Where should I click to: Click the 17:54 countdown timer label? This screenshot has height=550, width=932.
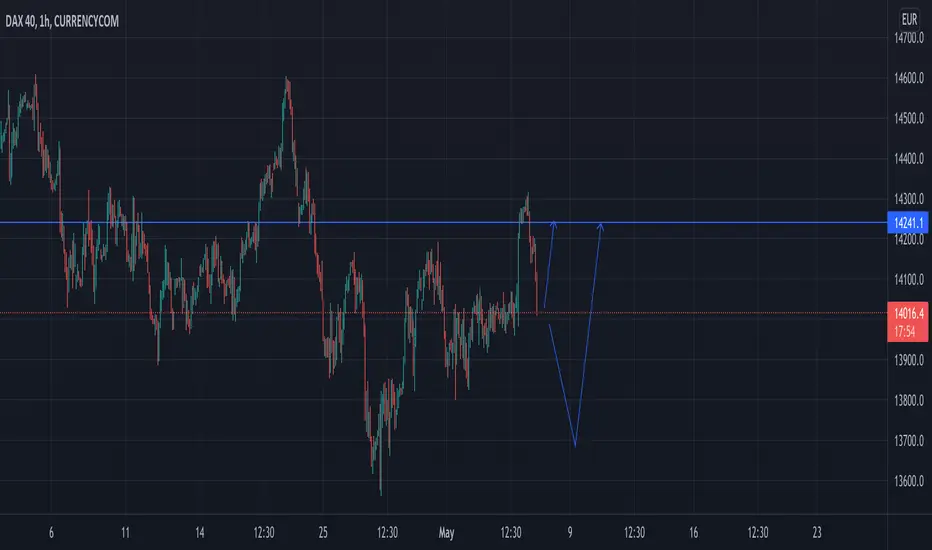pyautogui.click(x=905, y=332)
